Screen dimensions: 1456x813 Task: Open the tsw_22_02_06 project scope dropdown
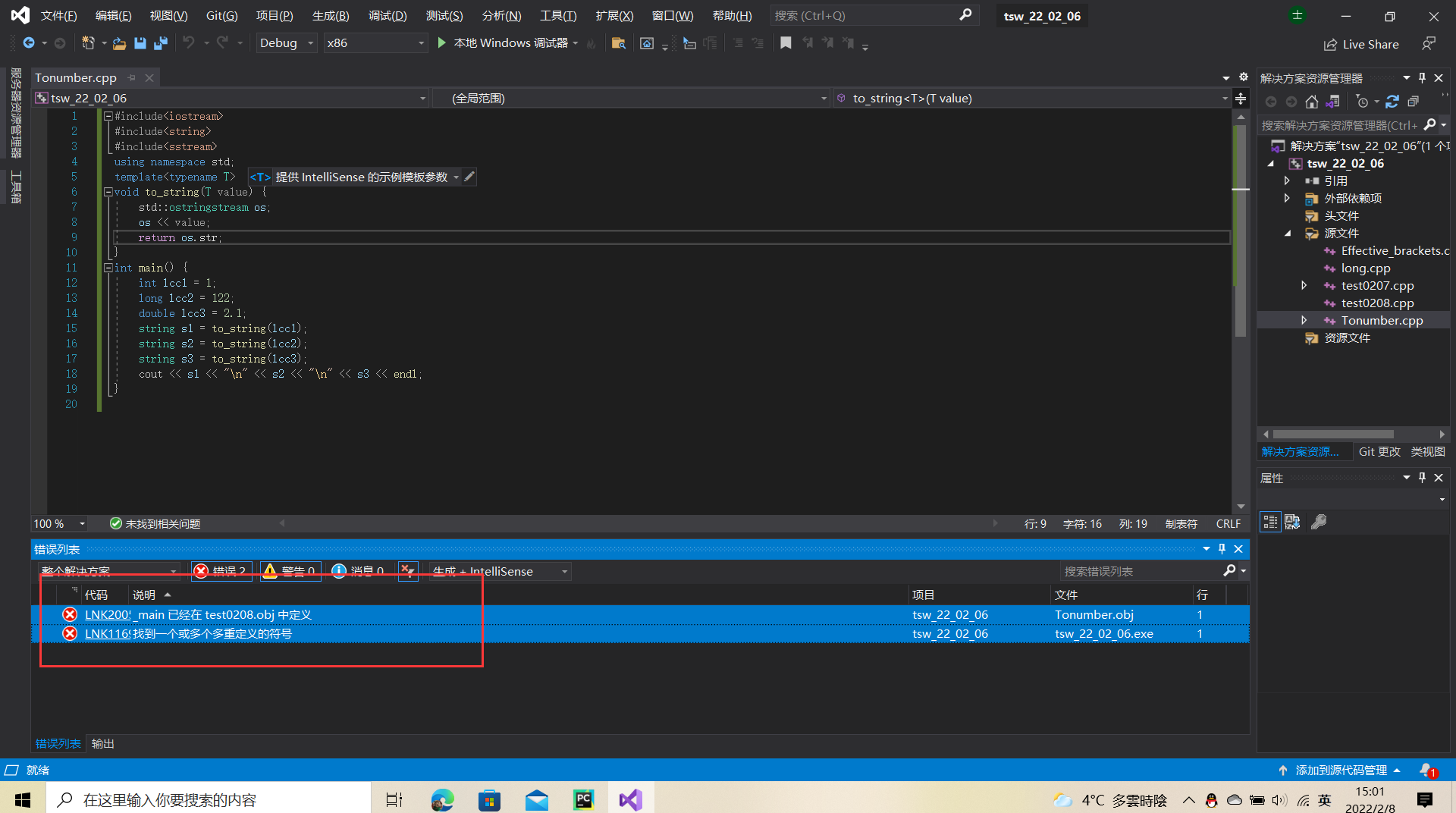point(231,99)
